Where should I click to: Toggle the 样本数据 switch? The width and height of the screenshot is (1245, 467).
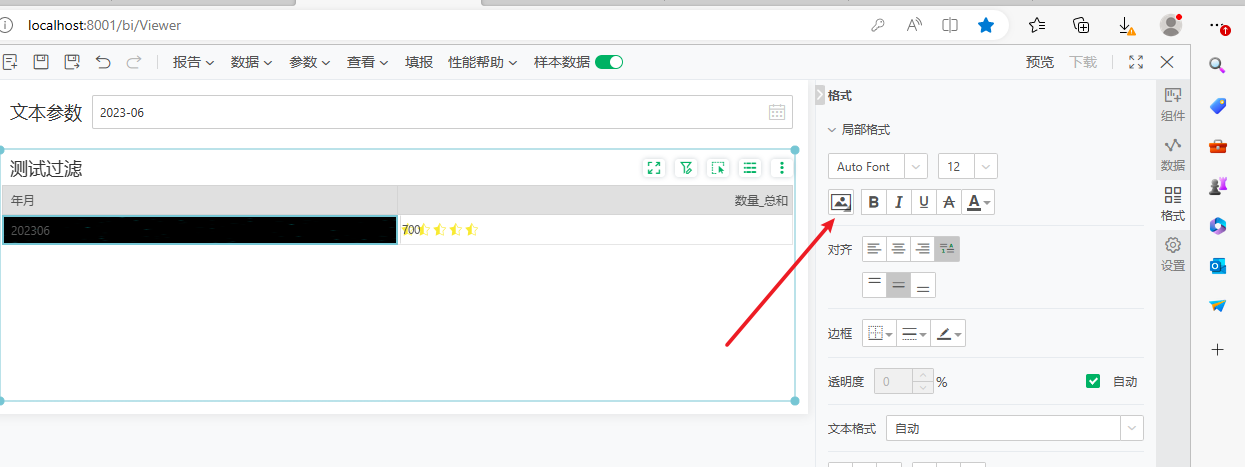click(609, 62)
